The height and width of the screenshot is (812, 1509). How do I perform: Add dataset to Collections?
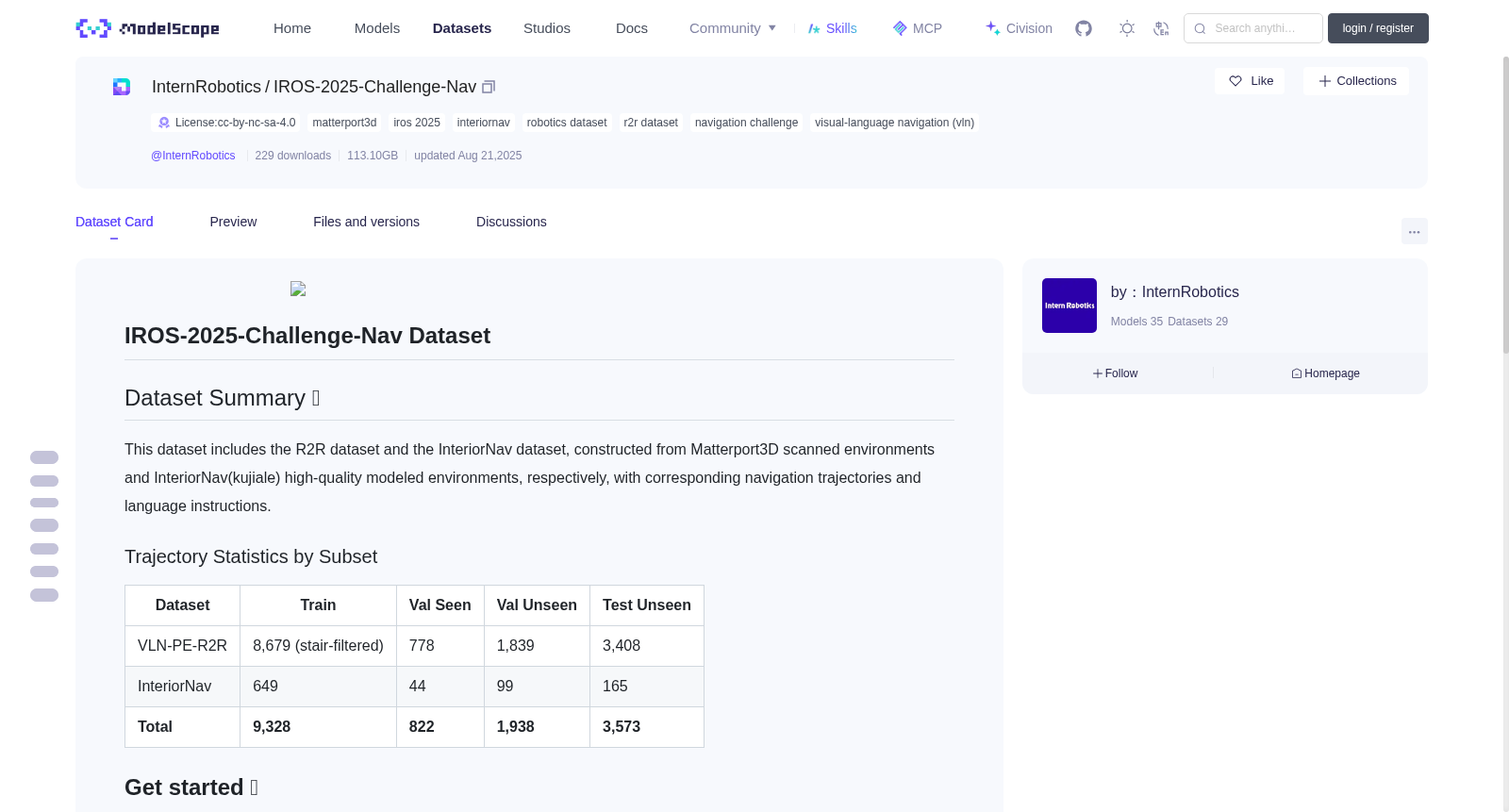point(1356,81)
